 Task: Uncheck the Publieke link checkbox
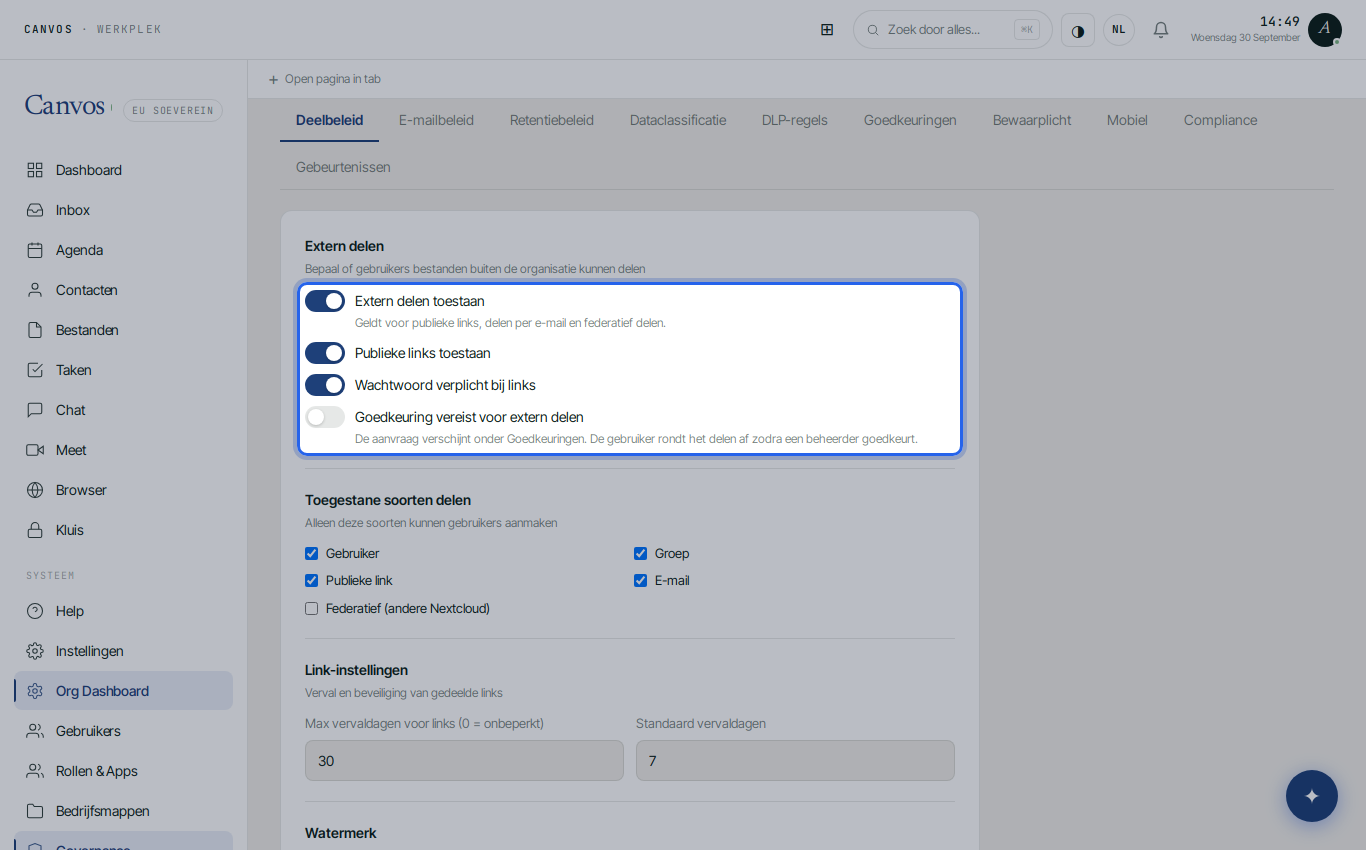(312, 581)
